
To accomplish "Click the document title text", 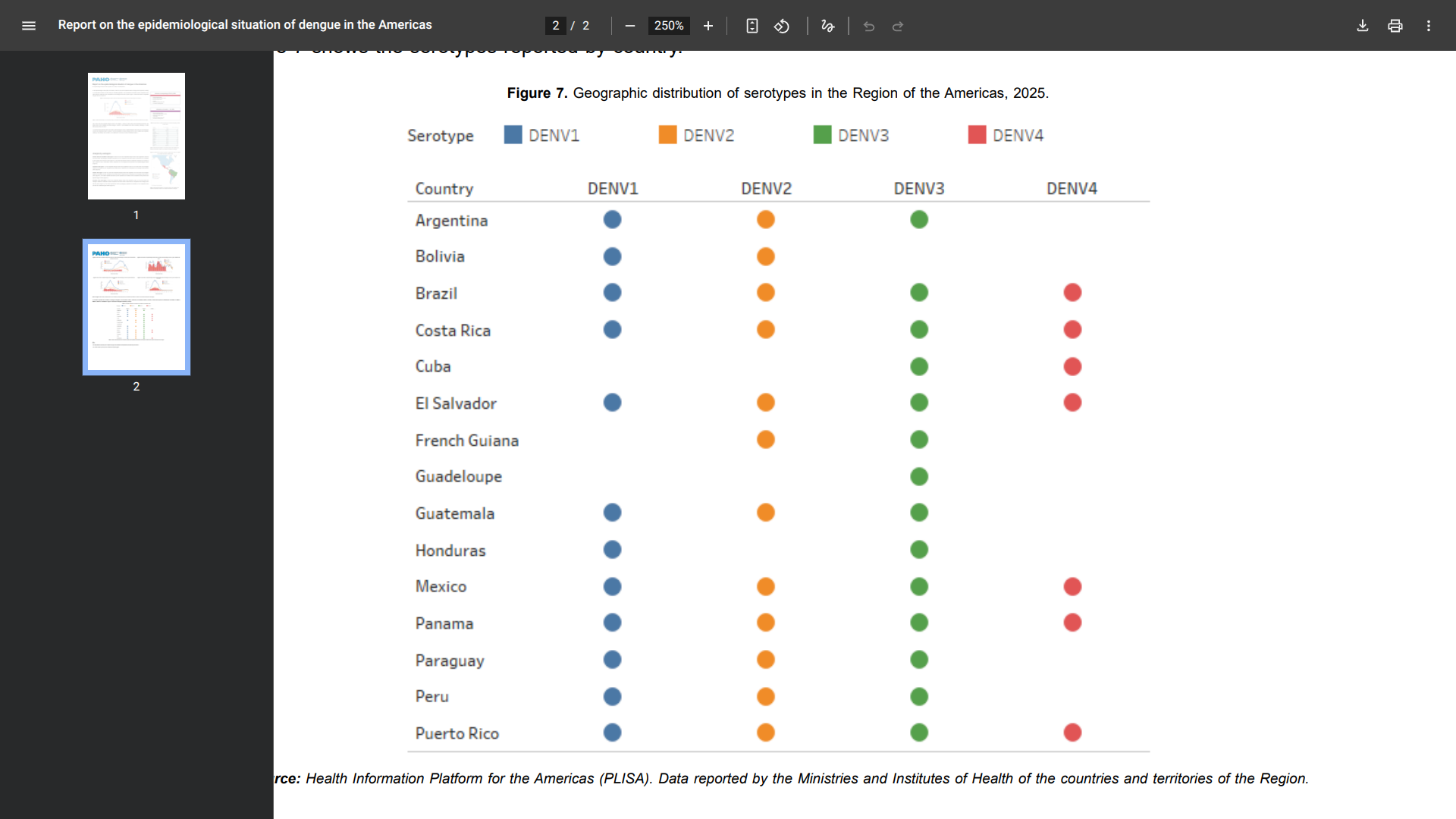I will 245,25.
